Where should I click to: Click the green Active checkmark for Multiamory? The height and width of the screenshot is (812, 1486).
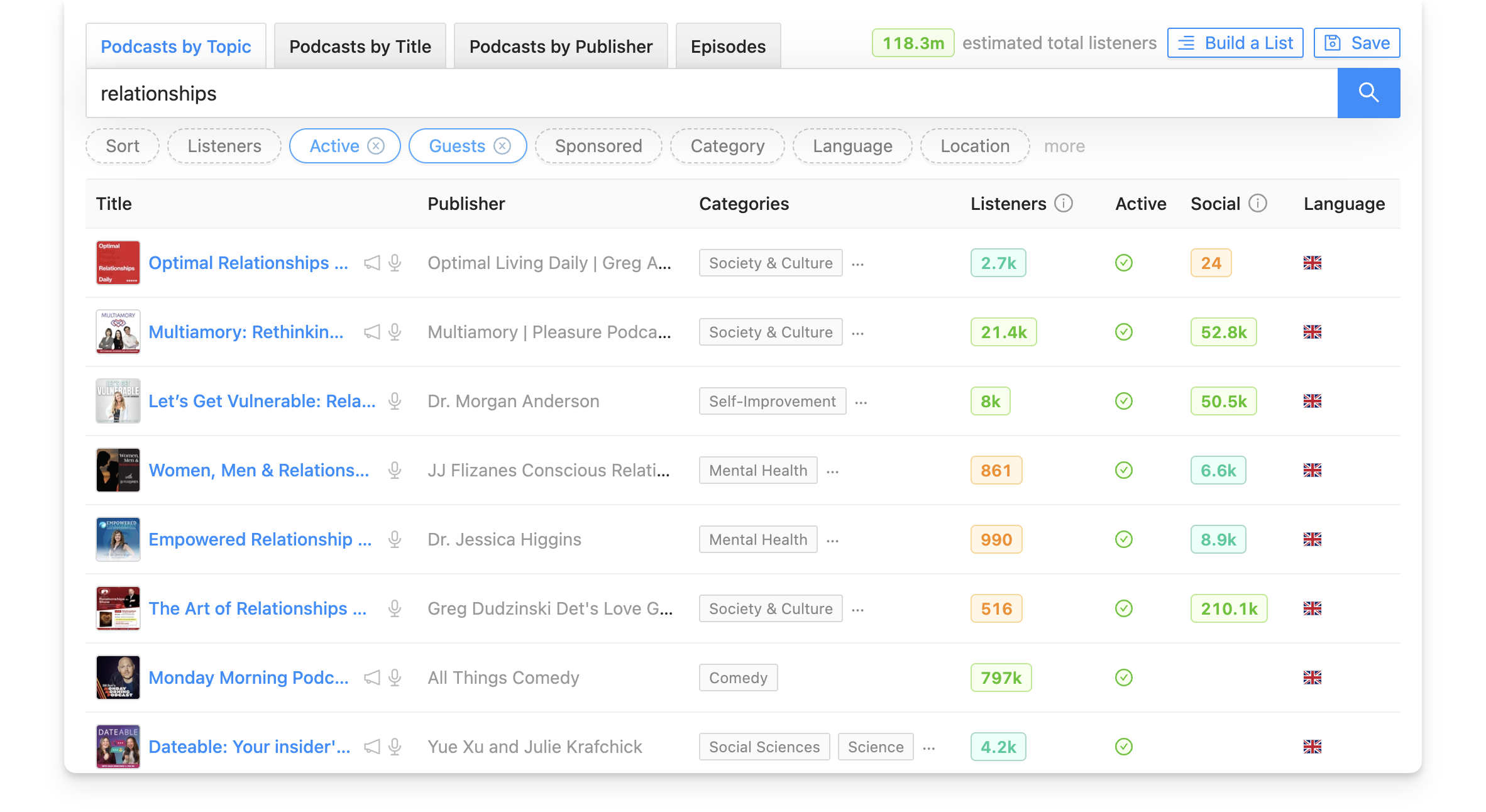[1123, 332]
